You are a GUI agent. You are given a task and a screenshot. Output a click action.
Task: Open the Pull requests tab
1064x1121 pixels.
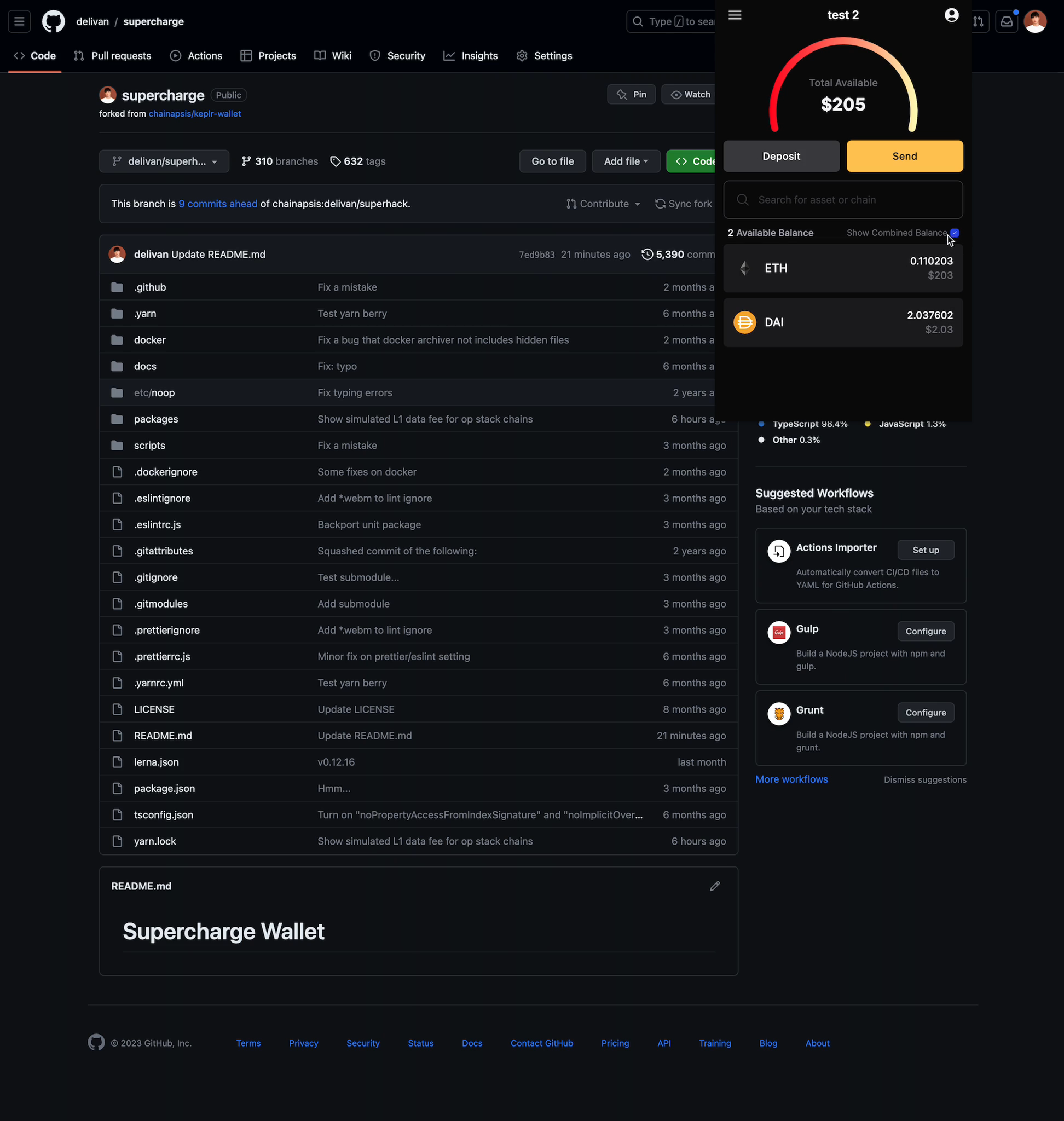(x=112, y=56)
